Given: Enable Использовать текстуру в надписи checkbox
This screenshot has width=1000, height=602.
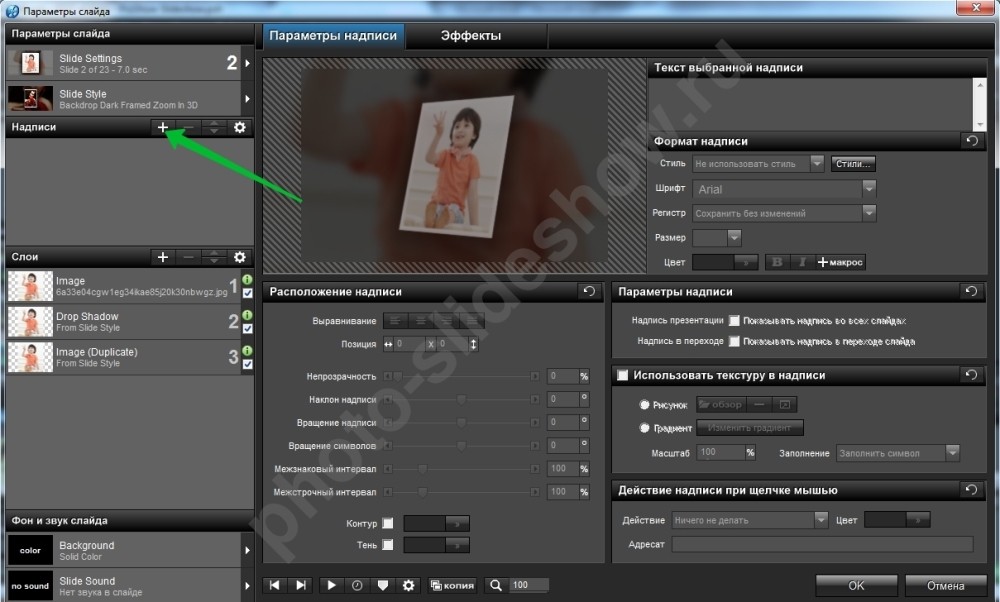Looking at the screenshot, I should [x=622, y=376].
